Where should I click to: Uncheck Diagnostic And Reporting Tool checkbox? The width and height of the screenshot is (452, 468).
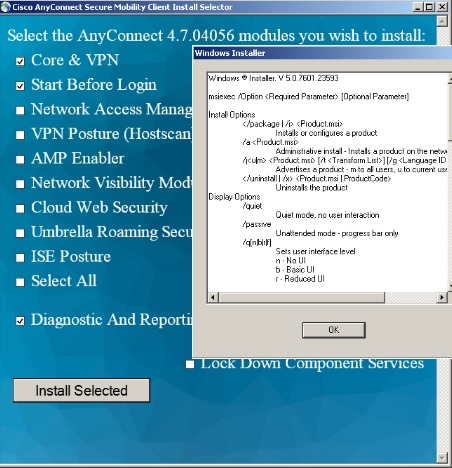(x=20, y=321)
